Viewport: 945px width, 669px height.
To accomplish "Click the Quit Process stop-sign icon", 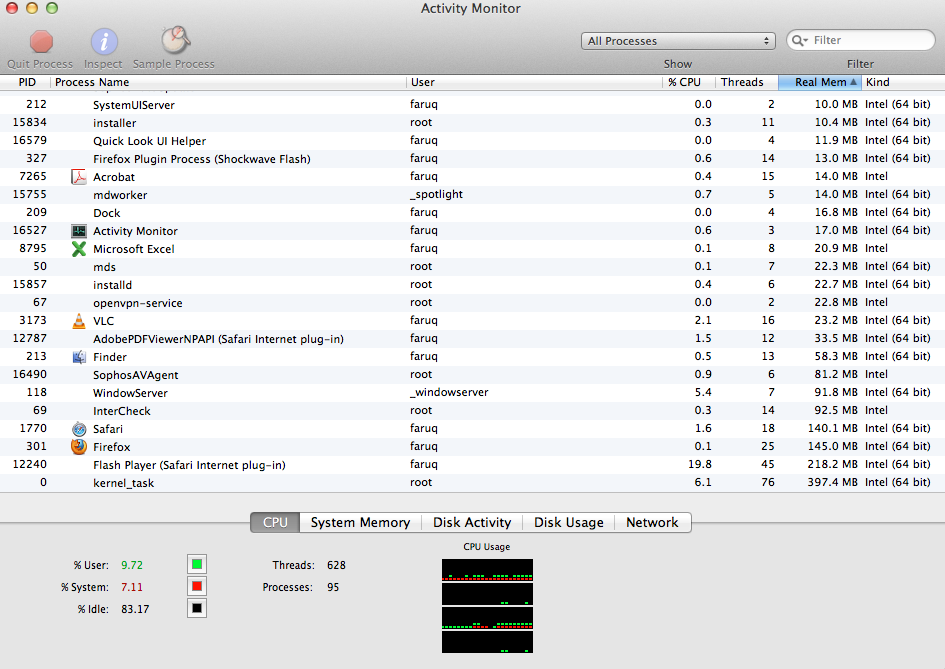I will [41, 42].
